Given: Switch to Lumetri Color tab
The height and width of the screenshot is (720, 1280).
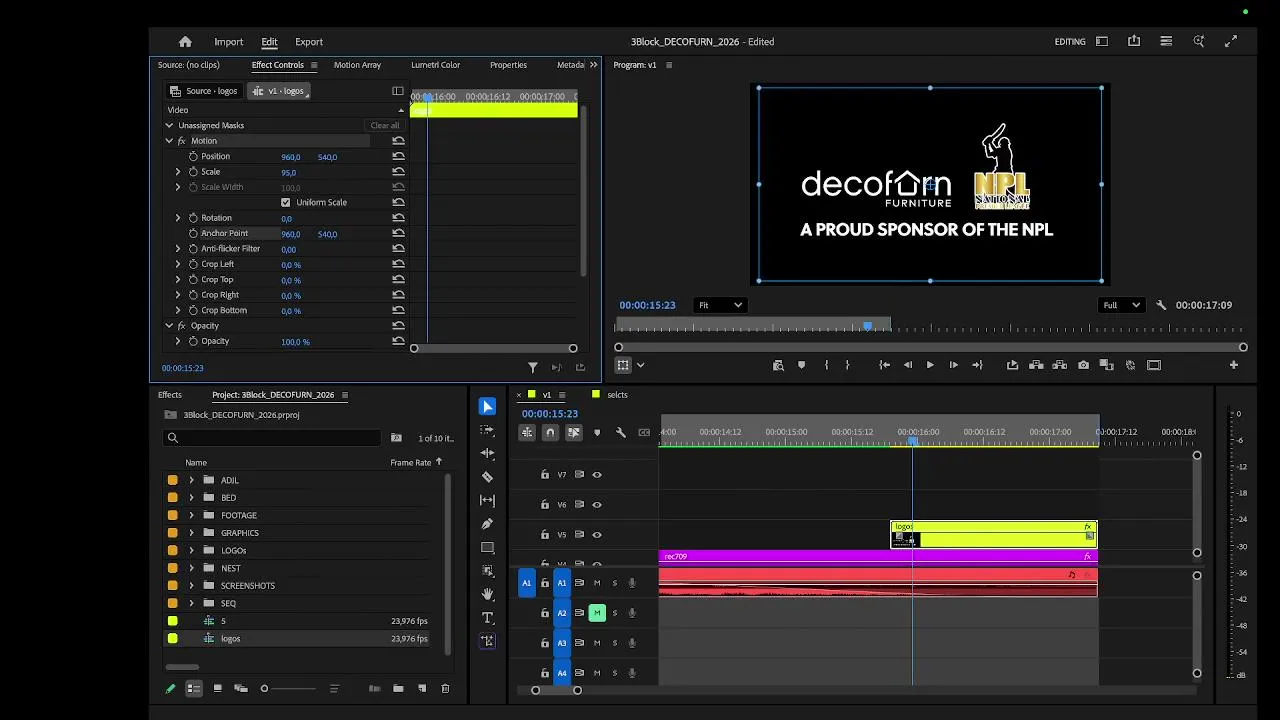Looking at the screenshot, I should [x=435, y=65].
